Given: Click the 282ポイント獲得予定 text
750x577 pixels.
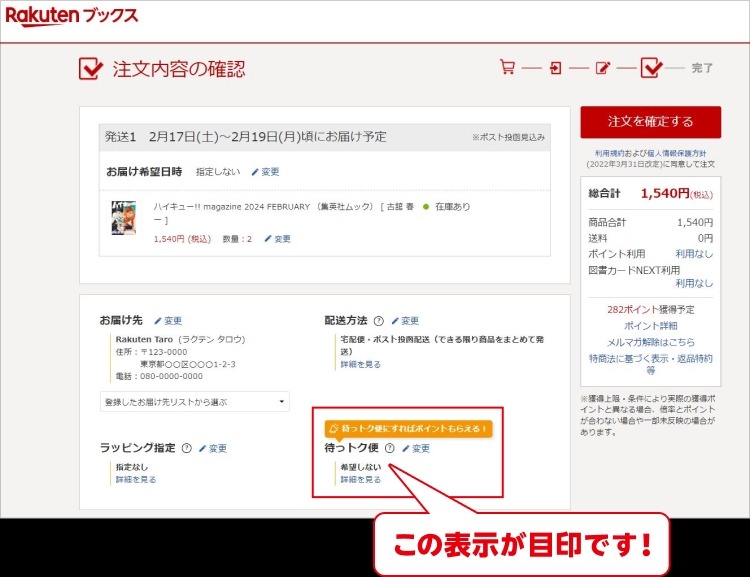Looking at the screenshot, I should point(651,310).
